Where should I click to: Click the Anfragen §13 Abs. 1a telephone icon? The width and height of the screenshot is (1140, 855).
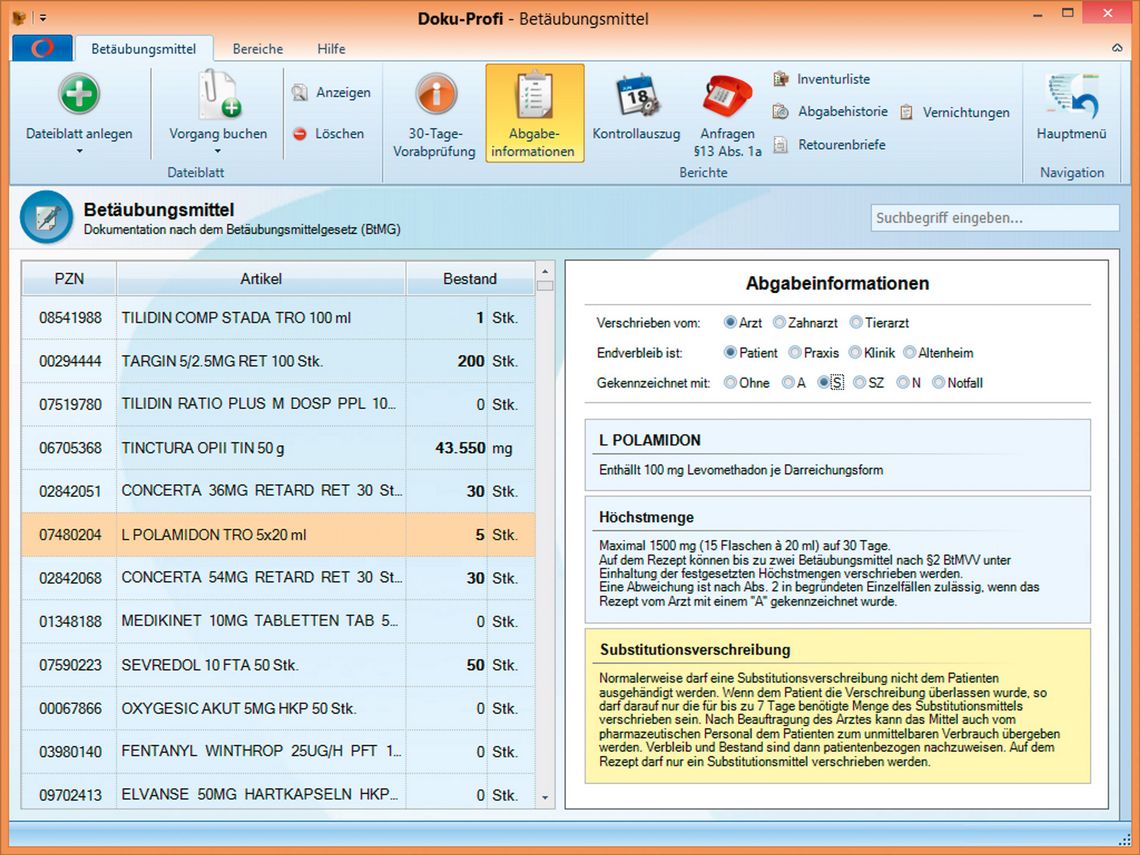pyautogui.click(x=727, y=96)
